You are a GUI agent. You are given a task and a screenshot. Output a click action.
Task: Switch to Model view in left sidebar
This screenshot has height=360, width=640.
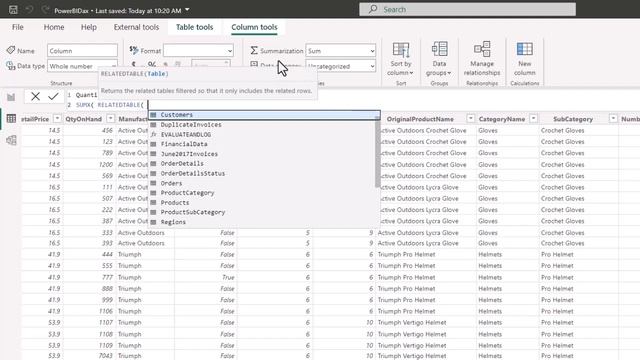[11, 140]
